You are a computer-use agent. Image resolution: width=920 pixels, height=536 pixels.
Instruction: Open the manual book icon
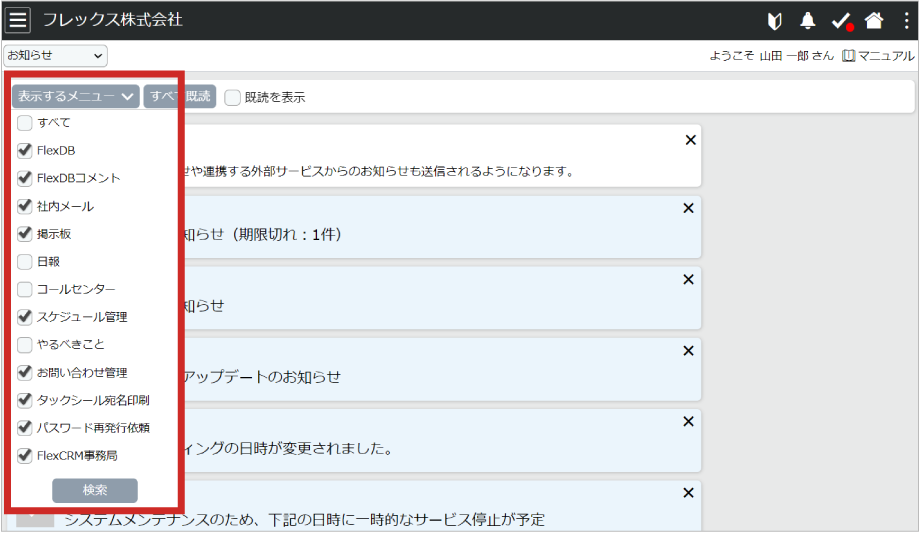coord(848,56)
